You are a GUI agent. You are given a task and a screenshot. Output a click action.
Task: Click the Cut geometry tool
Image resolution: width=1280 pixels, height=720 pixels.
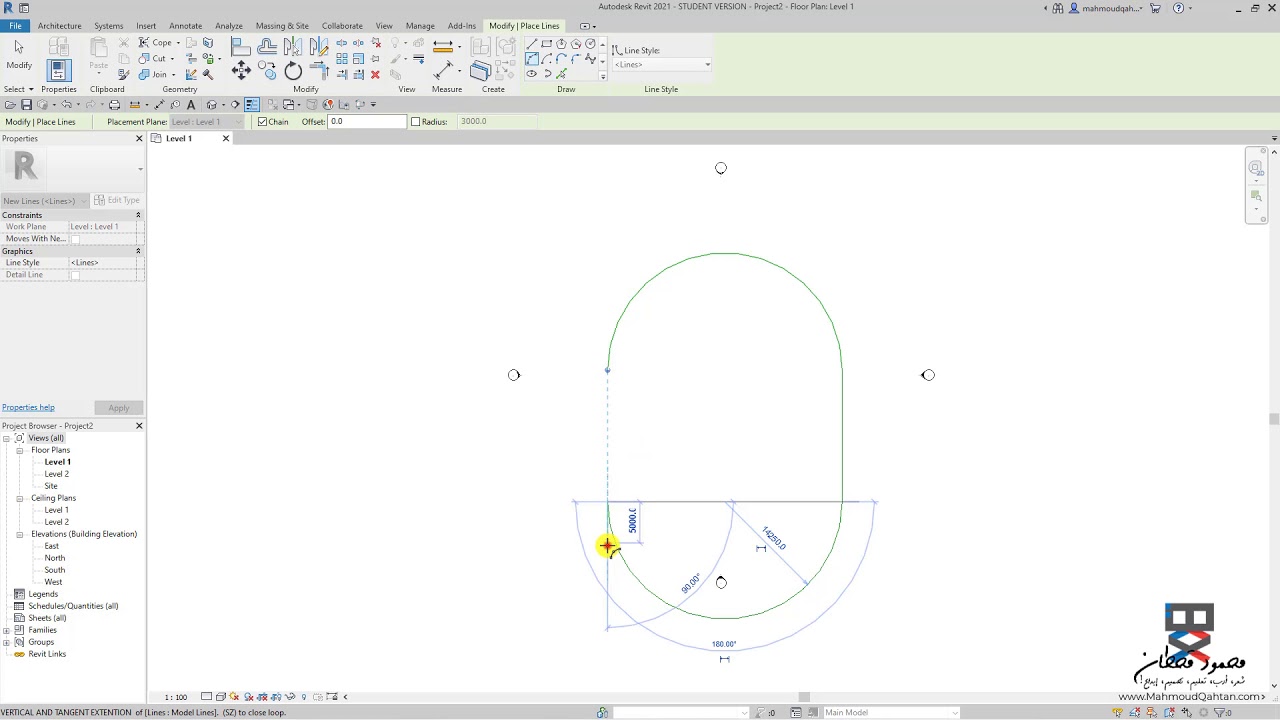pyautogui.click(x=152, y=59)
